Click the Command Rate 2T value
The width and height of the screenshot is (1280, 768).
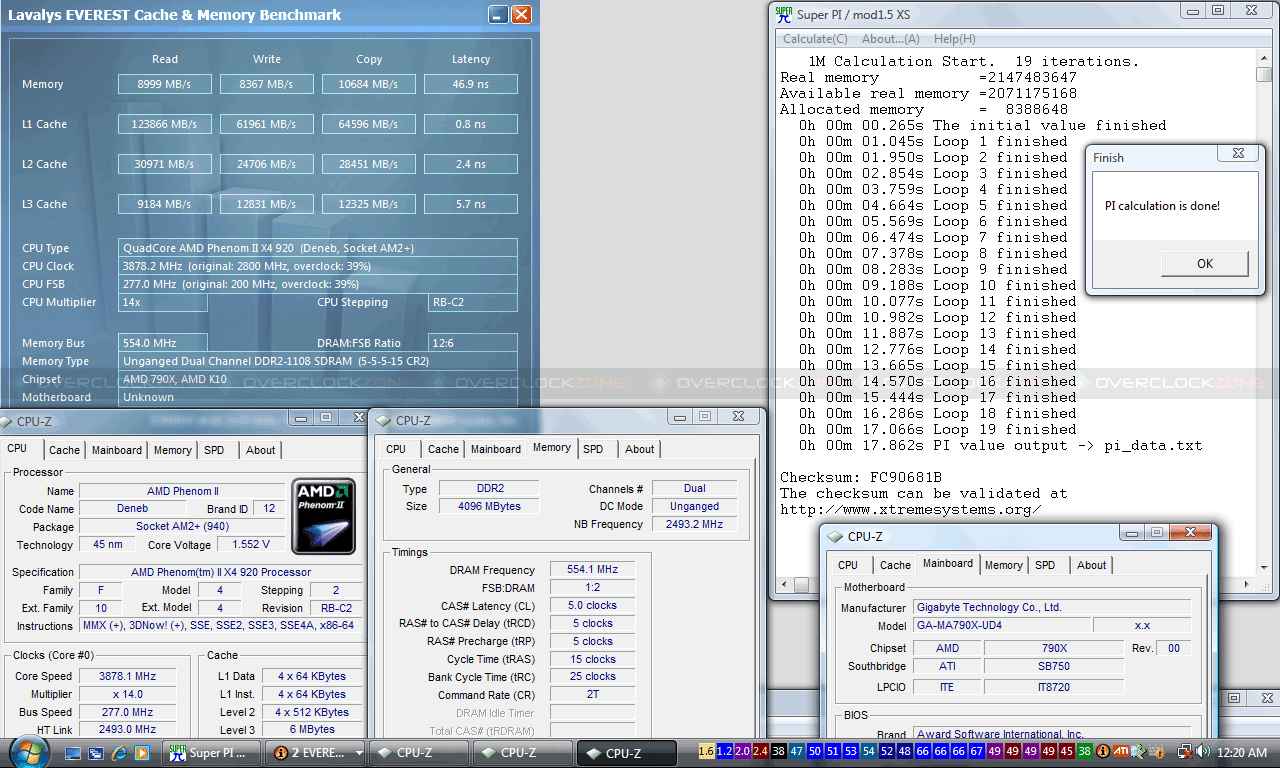click(x=591, y=695)
